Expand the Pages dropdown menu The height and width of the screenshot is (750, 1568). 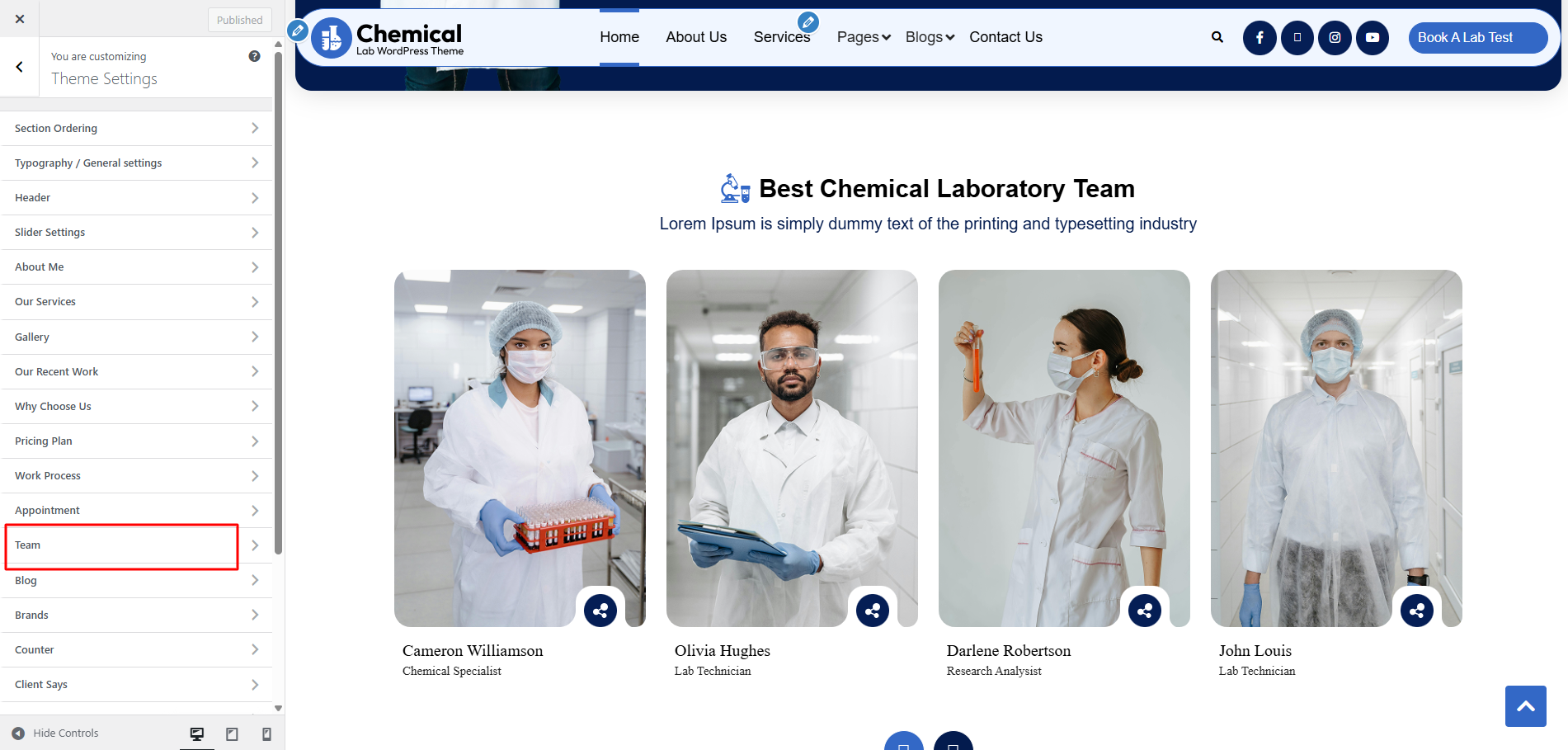[864, 37]
